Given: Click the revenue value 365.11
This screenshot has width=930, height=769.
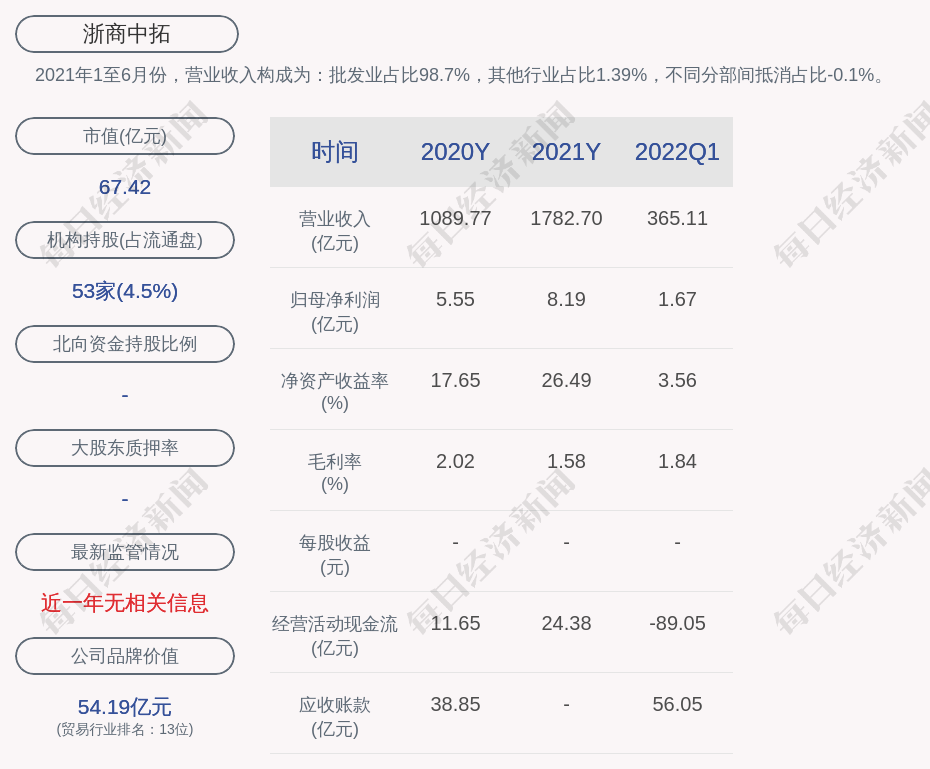Looking at the screenshot, I should pyautogui.click(x=677, y=218).
